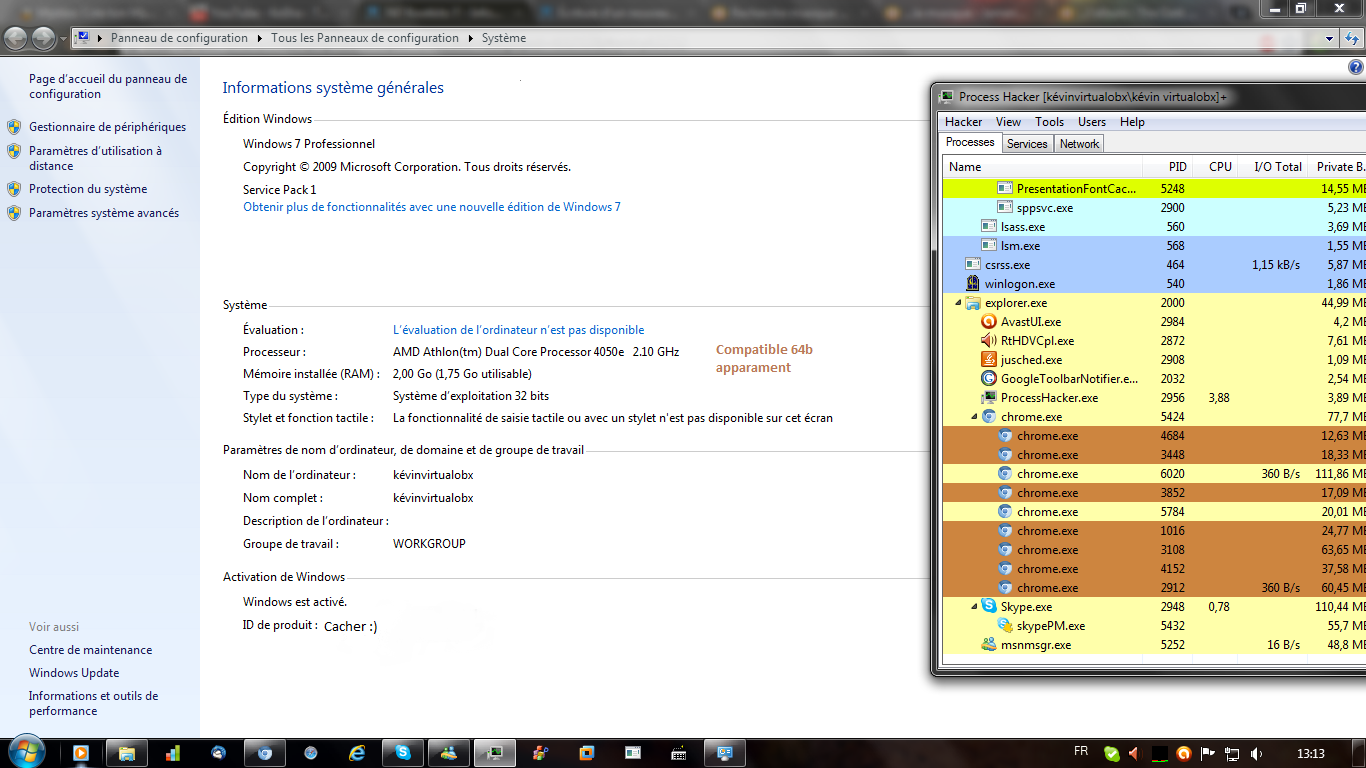This screenshot has height=768, width=1366.
Task: Open Control Panel help question-mark icon
Action: click(x=1356, y=67)
